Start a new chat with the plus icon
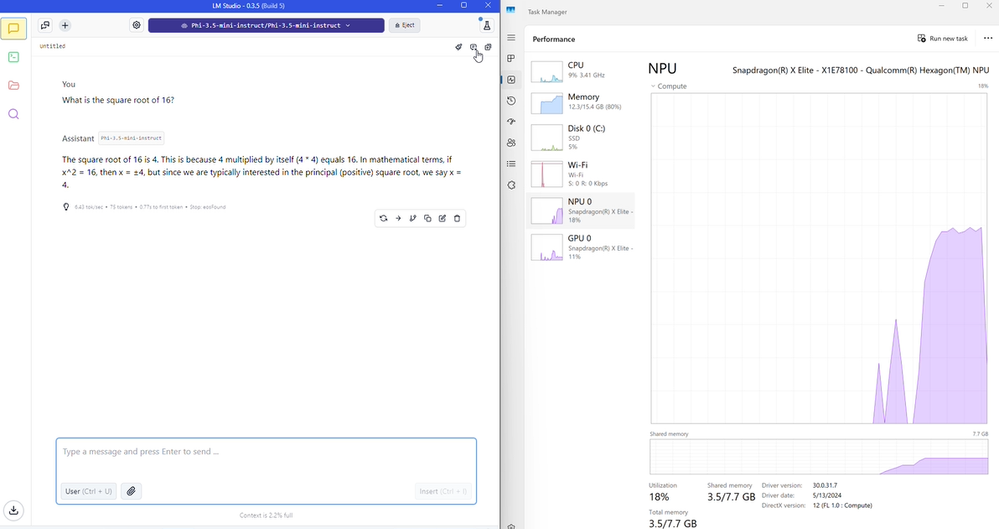The image size is (999, 529). [65, 25]
